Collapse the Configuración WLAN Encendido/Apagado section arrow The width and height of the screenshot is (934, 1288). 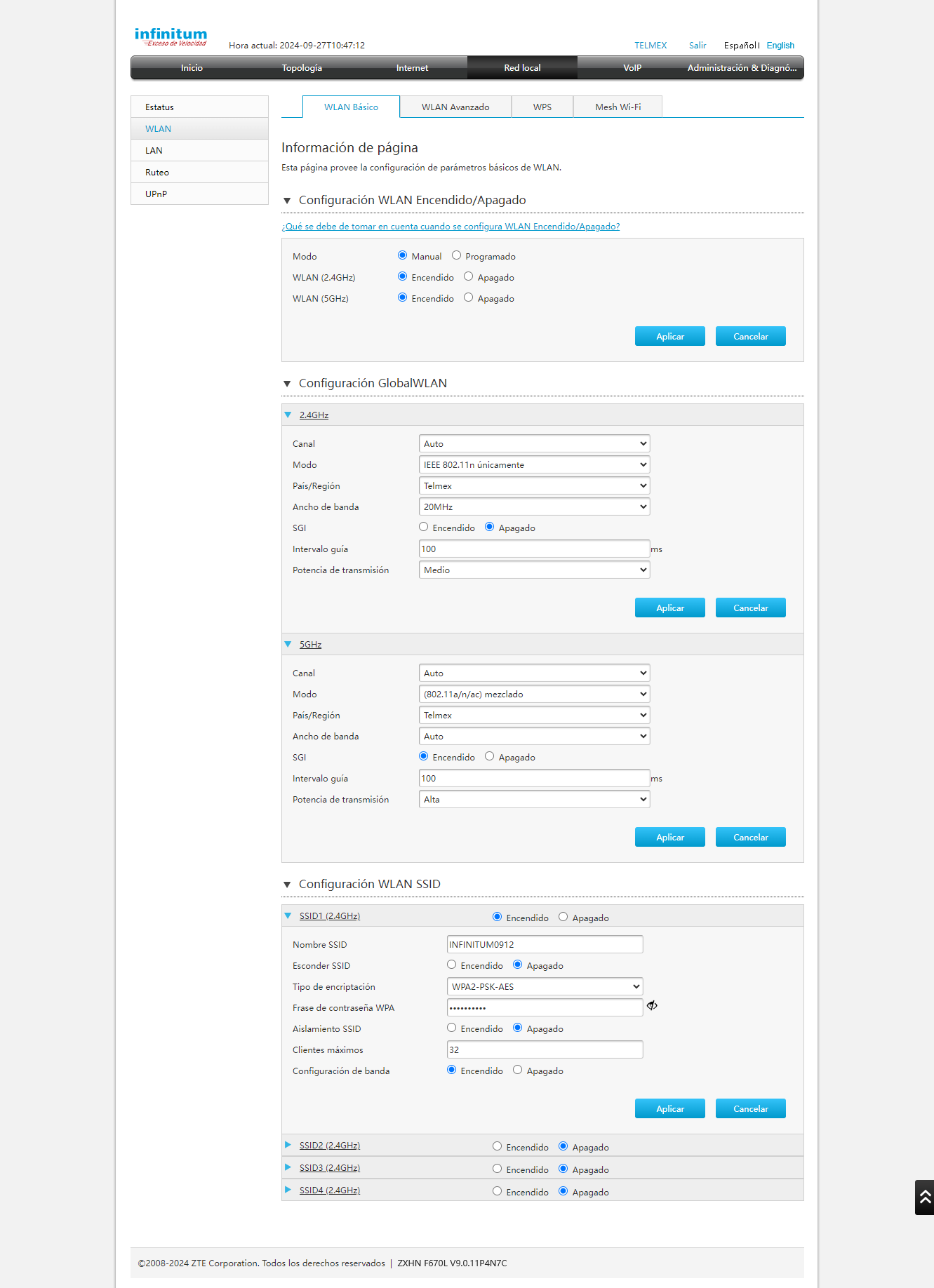click(x=287, y=201)
